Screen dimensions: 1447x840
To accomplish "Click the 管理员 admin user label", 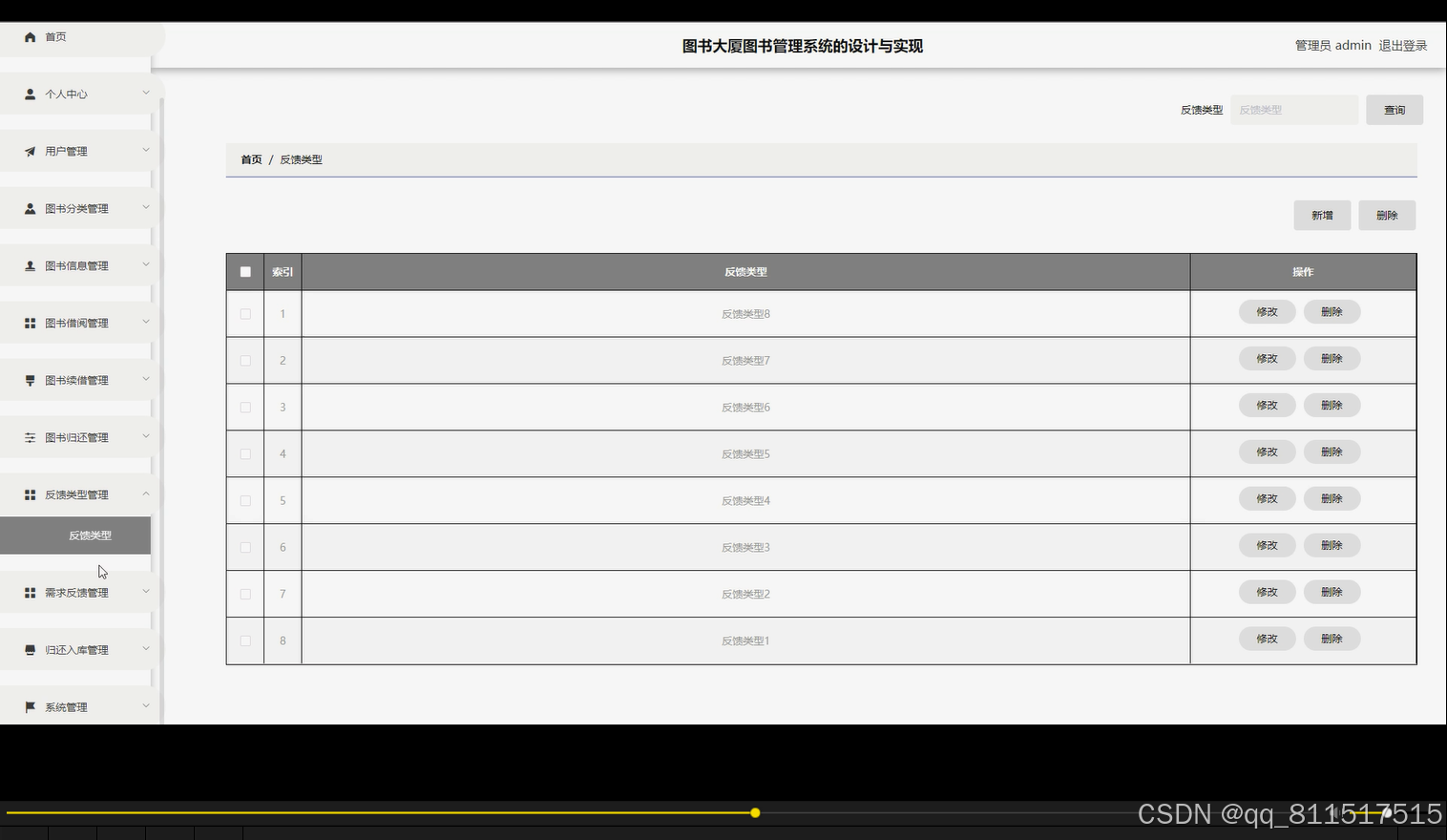I will [x=1333, y=46].
